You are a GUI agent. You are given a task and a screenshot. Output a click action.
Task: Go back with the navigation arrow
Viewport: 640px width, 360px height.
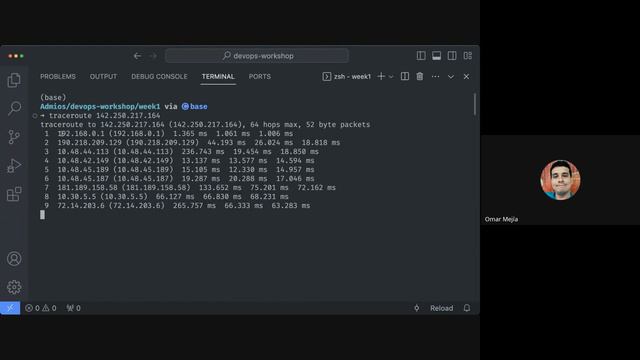tap(137, 56)
